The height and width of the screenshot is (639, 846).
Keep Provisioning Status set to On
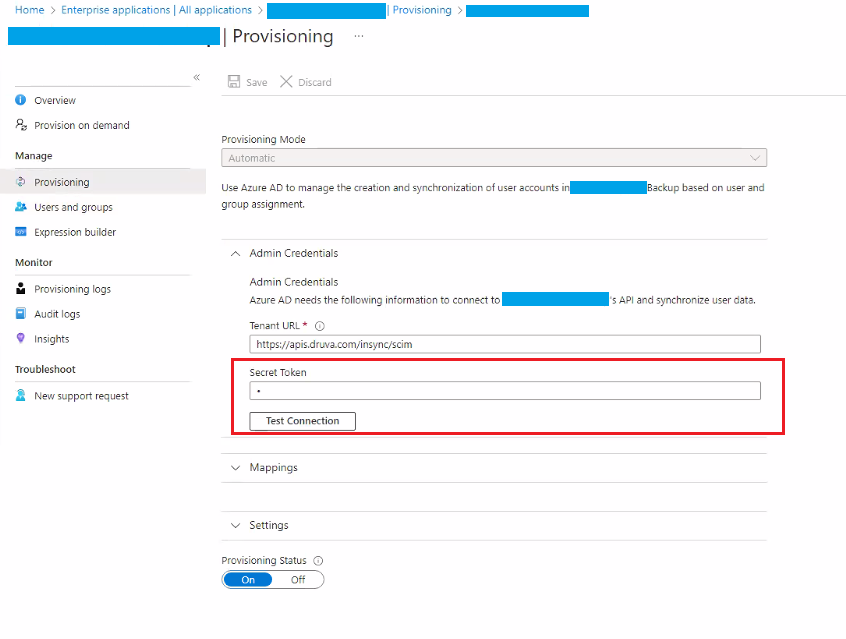(x=247, y=579)
